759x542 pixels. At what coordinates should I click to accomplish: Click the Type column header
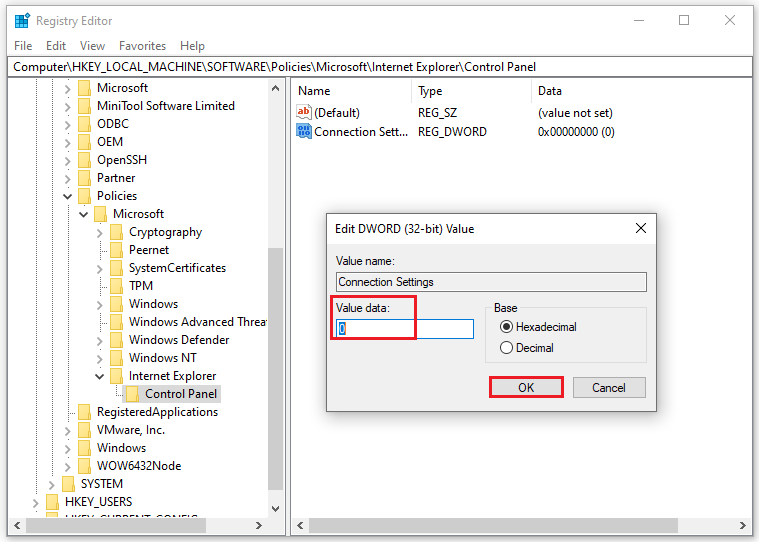click(x=472, y=91)
